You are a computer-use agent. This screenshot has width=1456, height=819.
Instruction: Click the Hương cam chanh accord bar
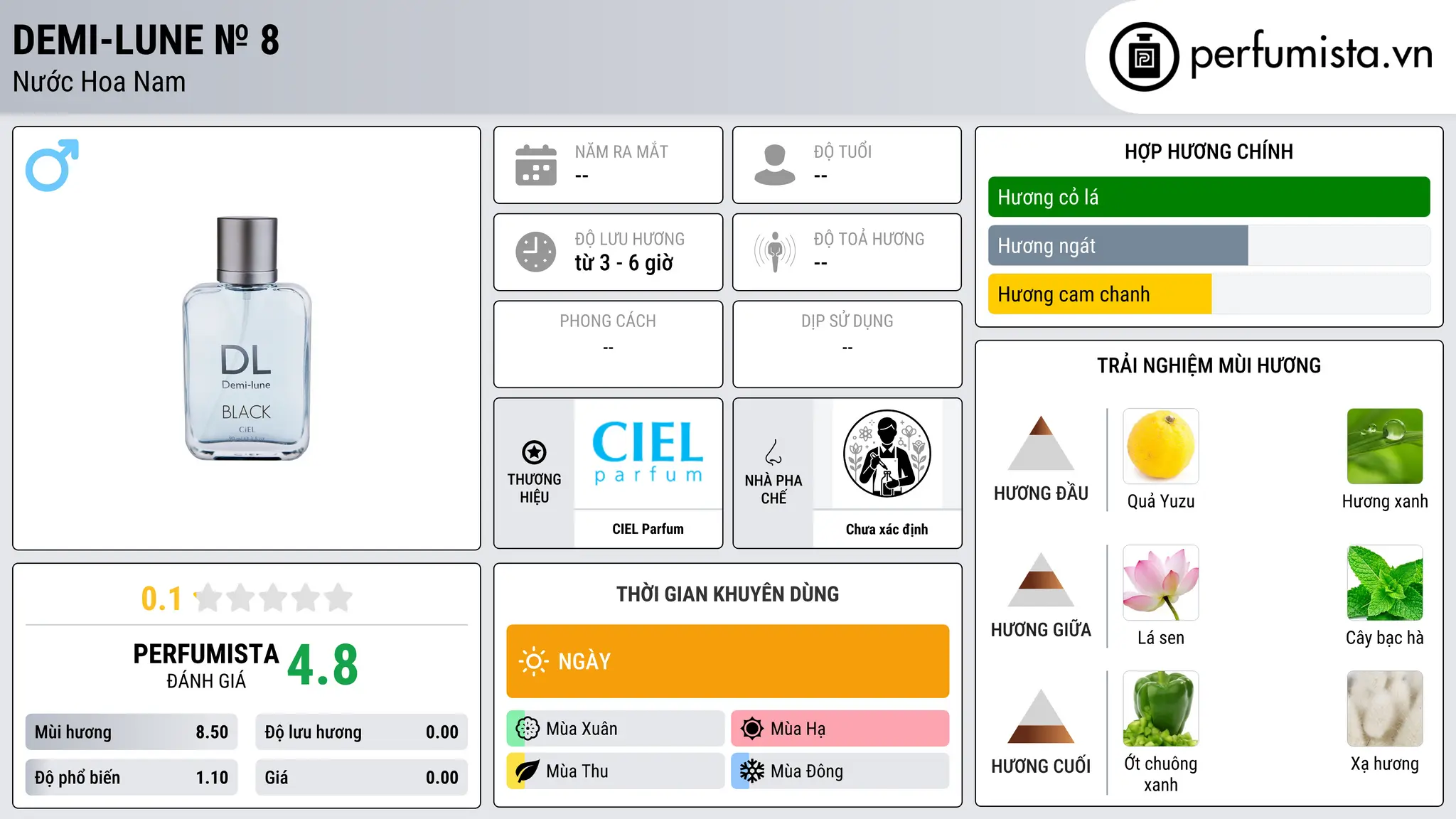pyautogui.click(x=1209, y=294)
